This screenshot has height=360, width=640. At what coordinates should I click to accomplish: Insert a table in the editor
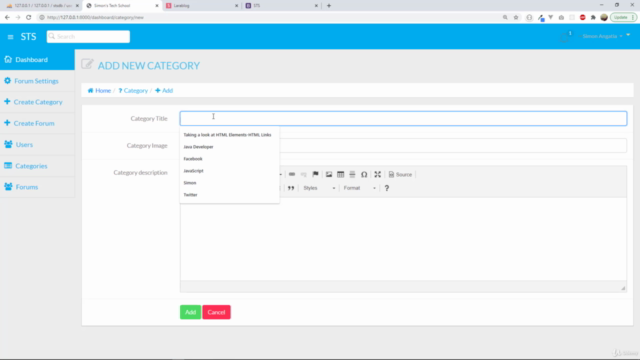[x=340, y=174]
